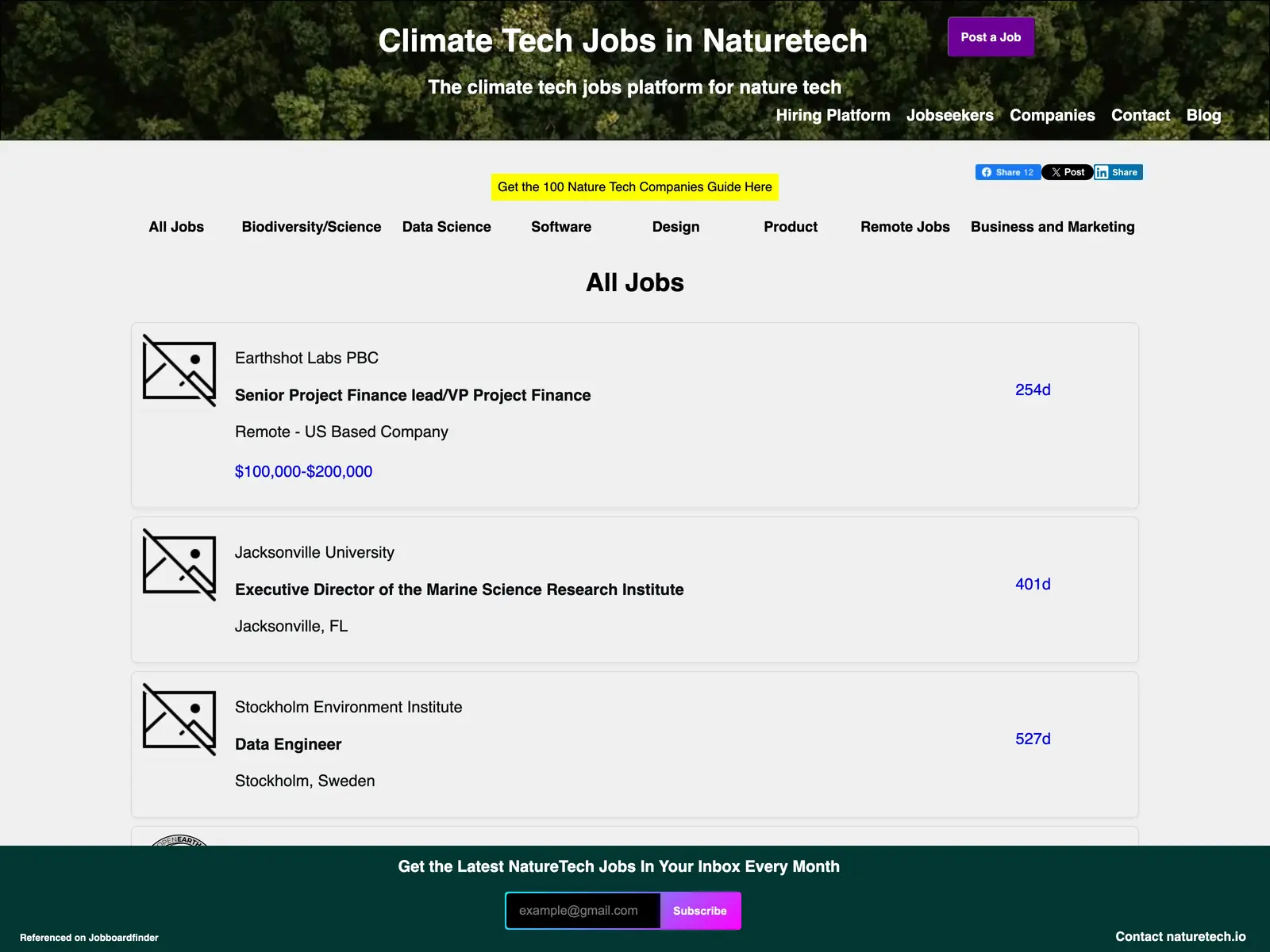Image resolution: width=1270 pixels, height=952 pixels.
Task: Click the Subscribe button
Action: click(x=700, y=911)
